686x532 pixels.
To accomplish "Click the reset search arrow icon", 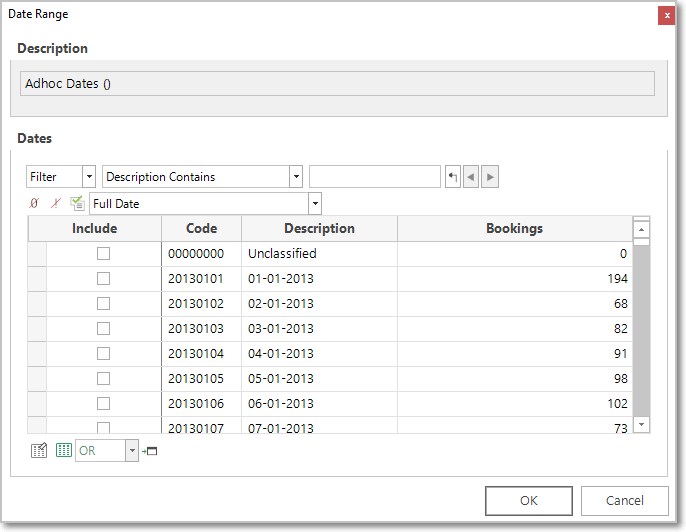I will [x=453, y=177].
